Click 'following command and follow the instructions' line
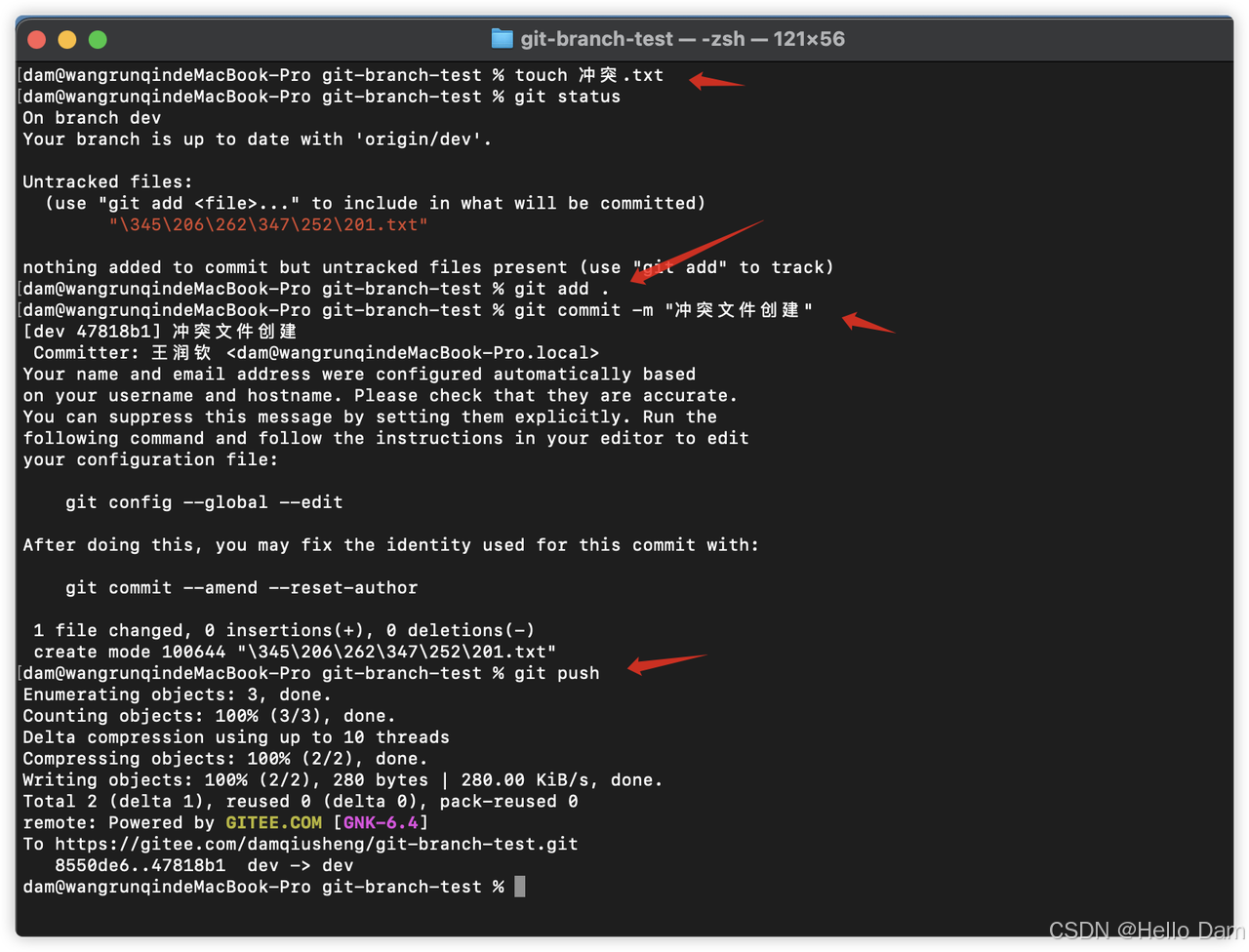Screen dimensions: 1249x952 pyautogui.click(x=385, y=439)
